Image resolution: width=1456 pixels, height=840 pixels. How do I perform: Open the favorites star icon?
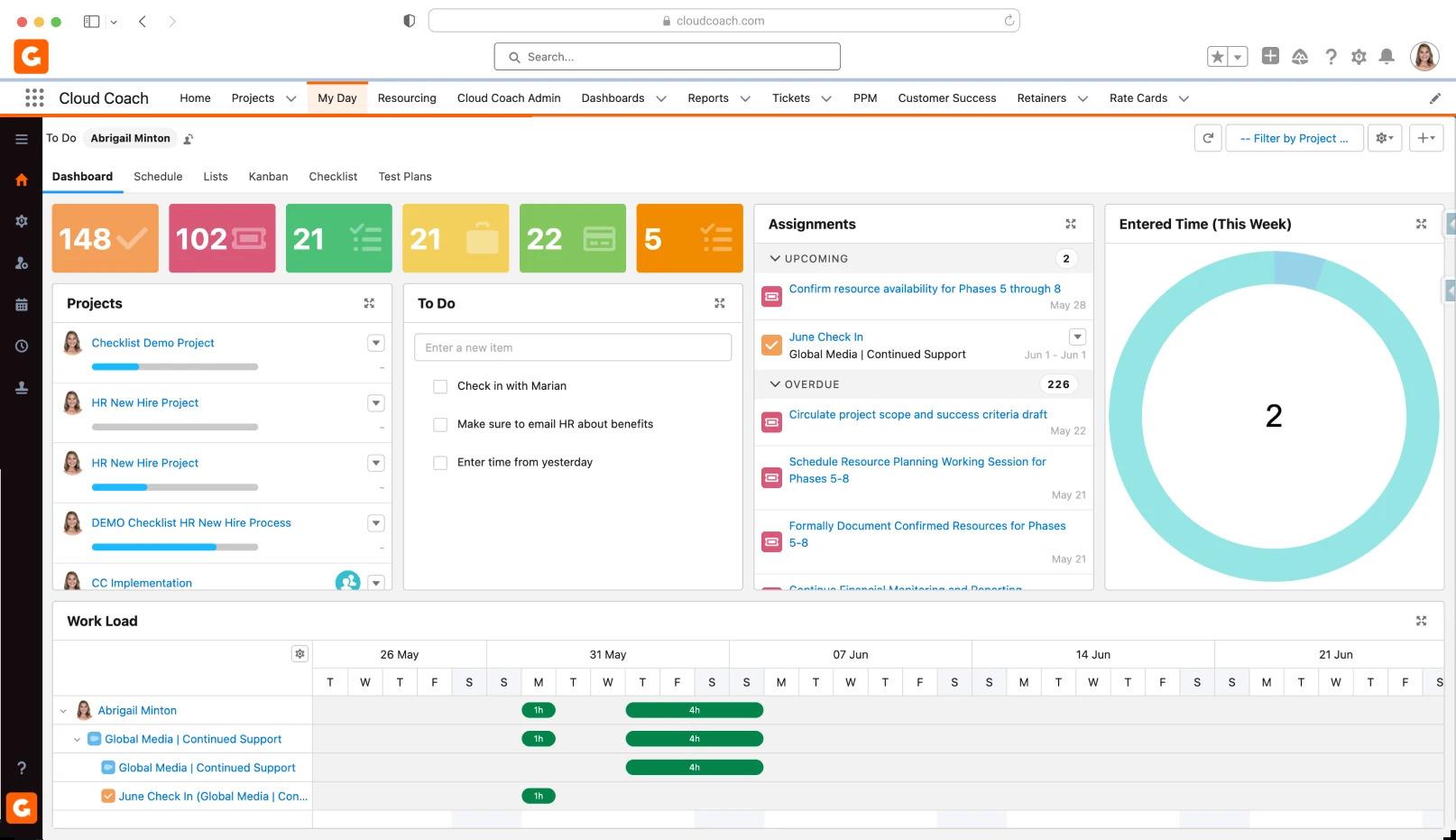point(1218,57)
